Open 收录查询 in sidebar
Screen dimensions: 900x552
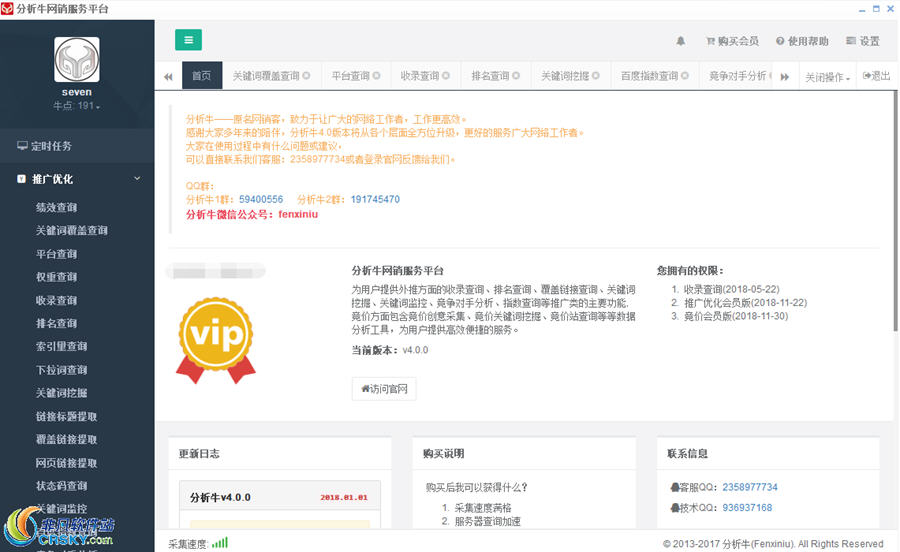click(56, 300)
